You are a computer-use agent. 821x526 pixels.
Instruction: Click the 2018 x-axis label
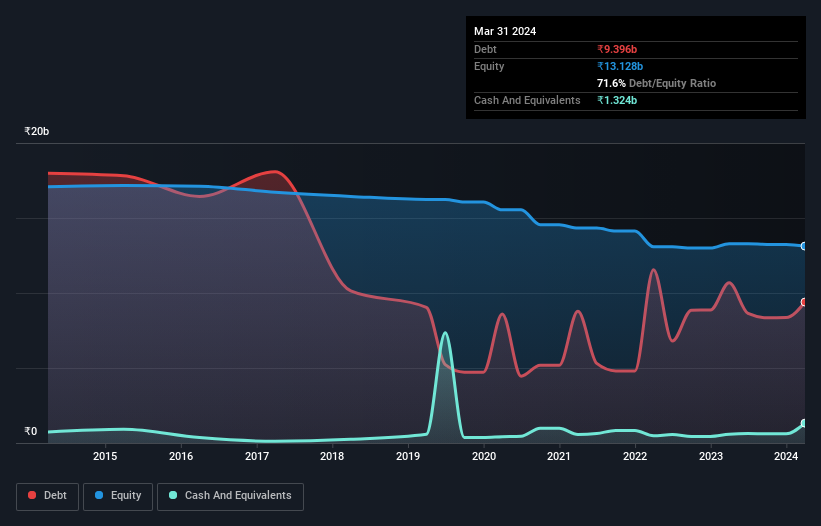pos(332,456)
